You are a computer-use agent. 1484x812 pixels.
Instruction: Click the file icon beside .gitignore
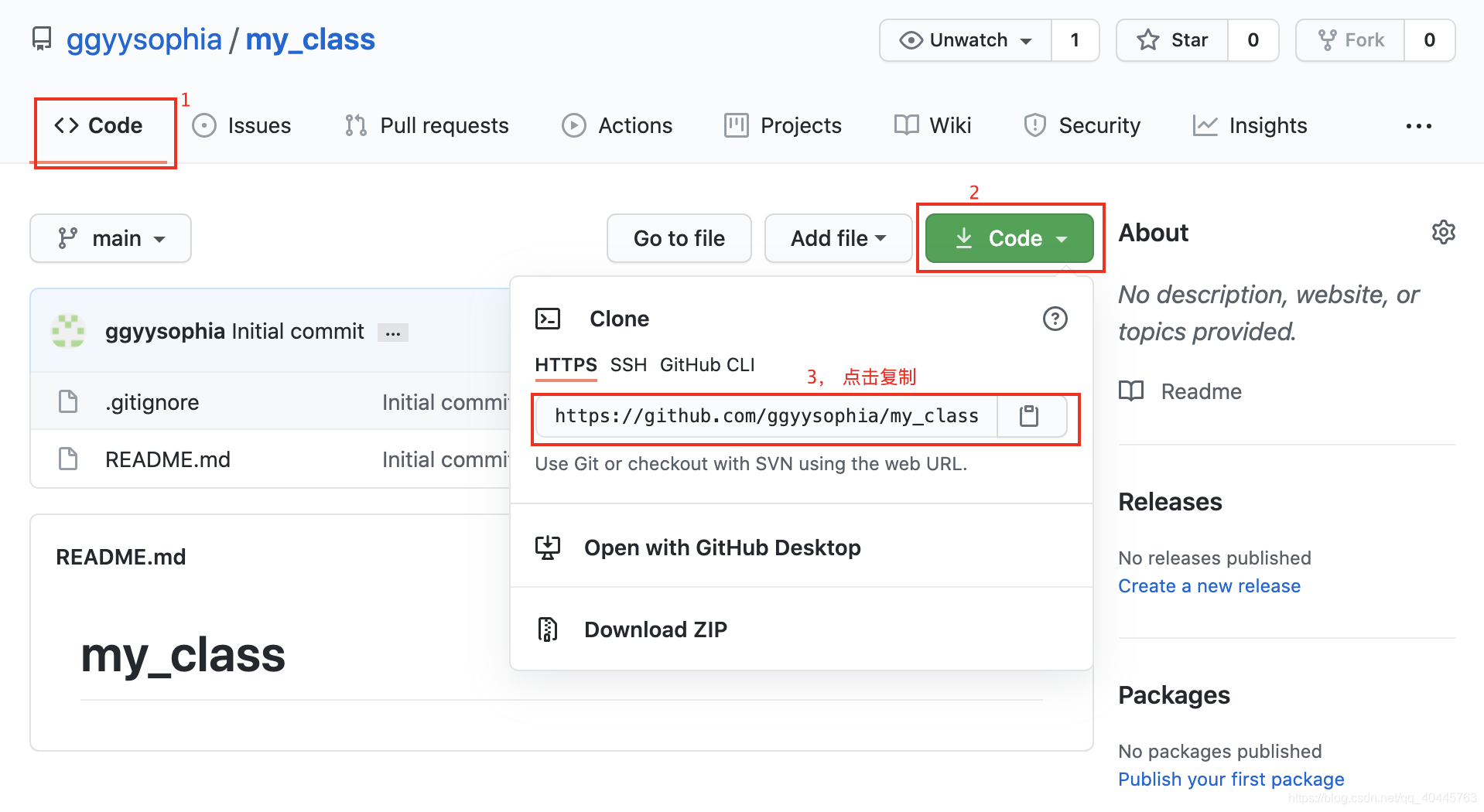click(68, 401)
